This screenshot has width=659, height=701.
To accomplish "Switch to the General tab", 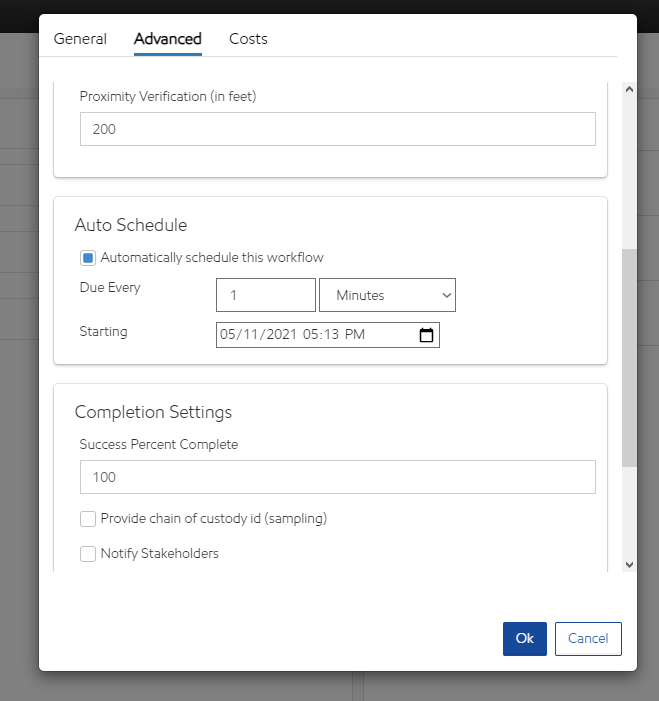I will tap(80, 39).
